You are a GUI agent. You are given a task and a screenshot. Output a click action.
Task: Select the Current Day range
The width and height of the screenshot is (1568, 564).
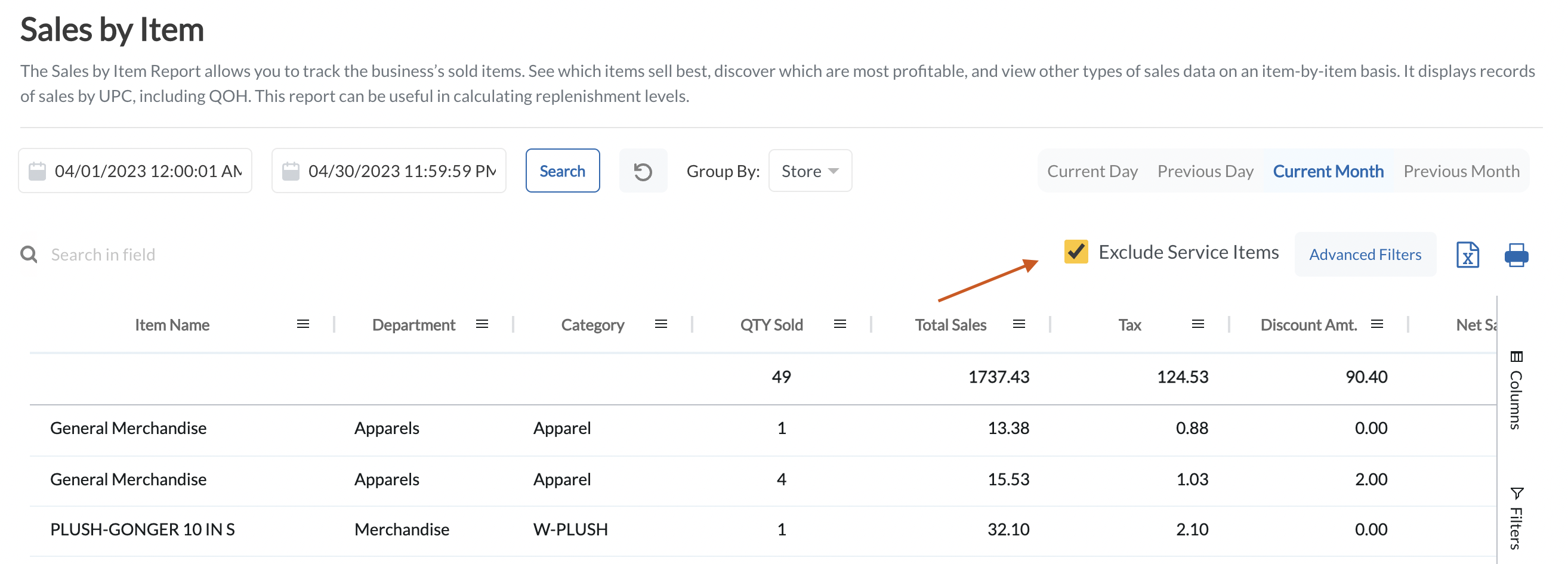(1092, 172)
